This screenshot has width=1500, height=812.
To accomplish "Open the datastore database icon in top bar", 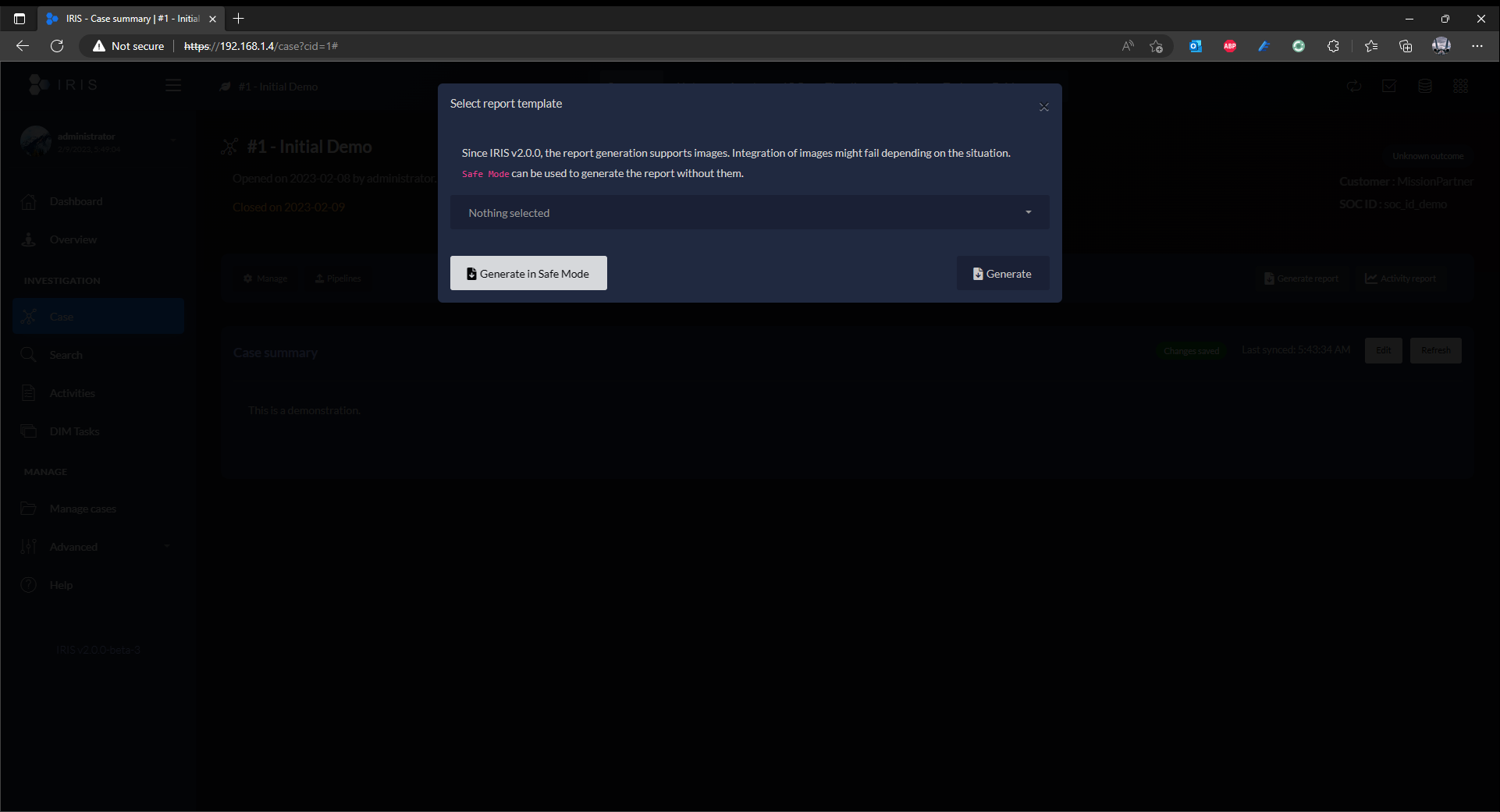I will 1425,86.
